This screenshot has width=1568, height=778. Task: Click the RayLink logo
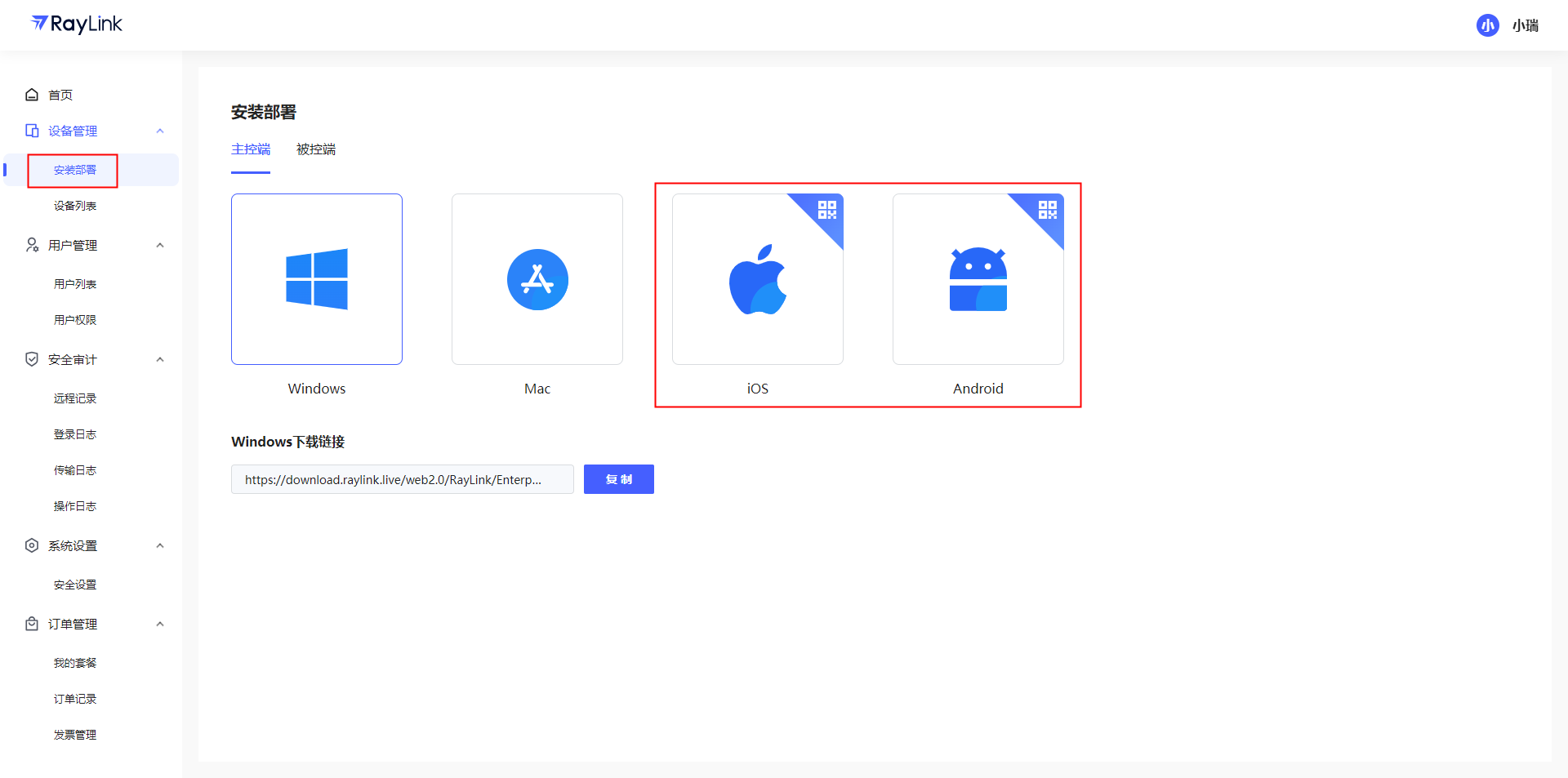(x=76, y=24)
